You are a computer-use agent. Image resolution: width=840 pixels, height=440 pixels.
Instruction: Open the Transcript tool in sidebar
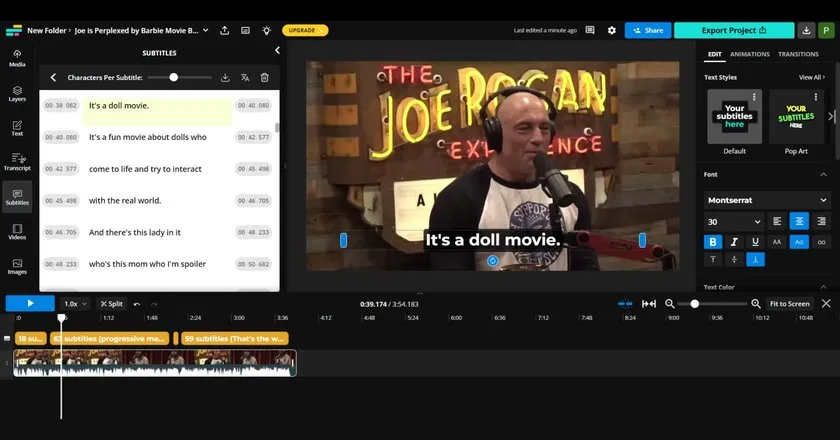17,162
